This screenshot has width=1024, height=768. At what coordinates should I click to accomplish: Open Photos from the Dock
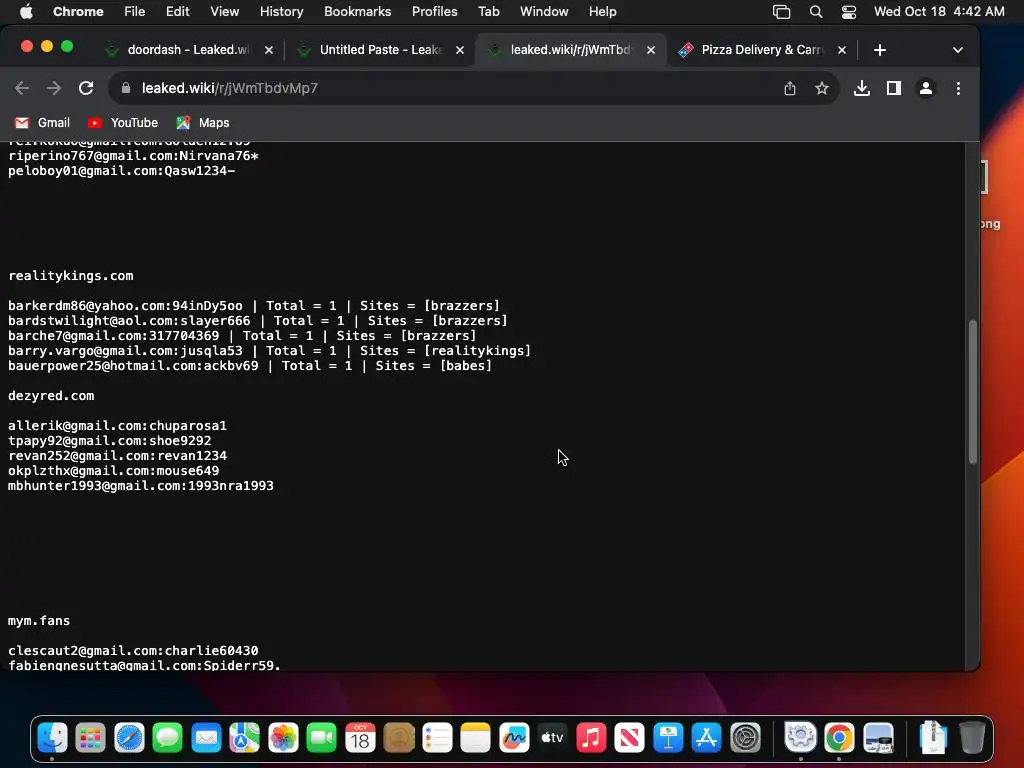[283, 738]
